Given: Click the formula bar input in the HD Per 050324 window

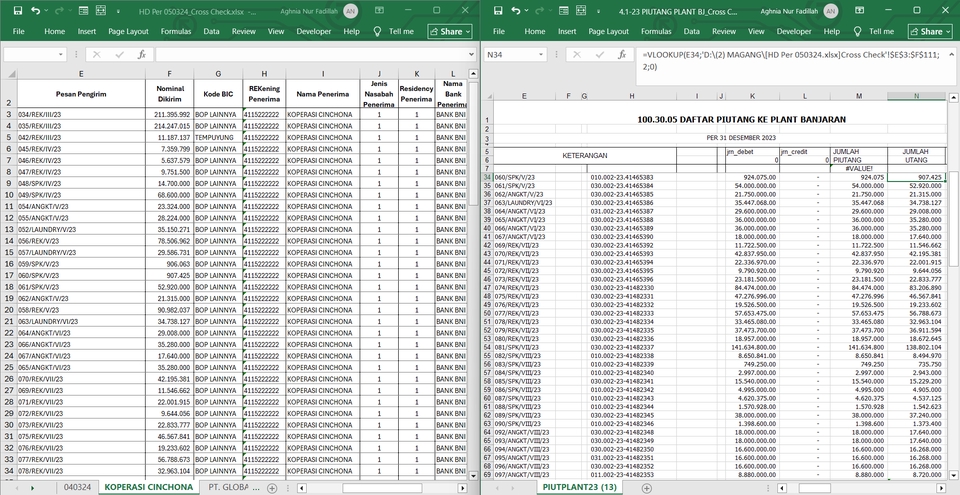Looking at the screenshot, I should click(311, 55).
